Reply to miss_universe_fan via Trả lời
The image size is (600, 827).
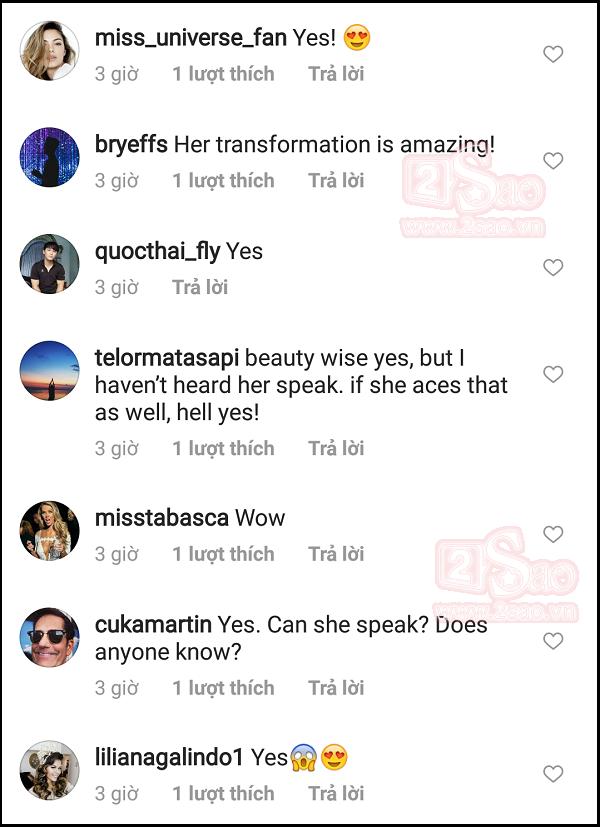click(x=336, y=74)
